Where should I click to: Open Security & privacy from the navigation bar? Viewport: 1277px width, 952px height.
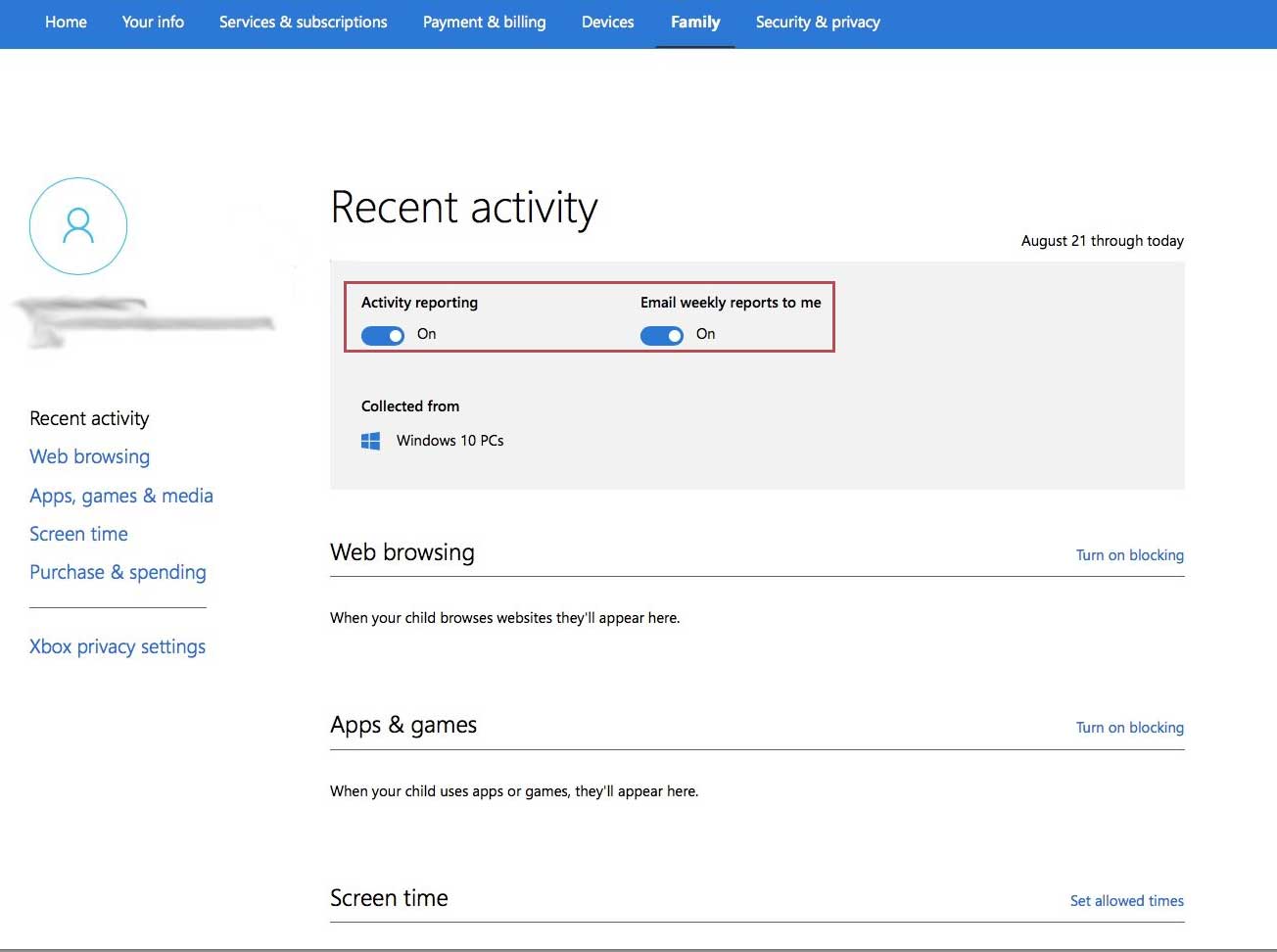pos(818,22)
